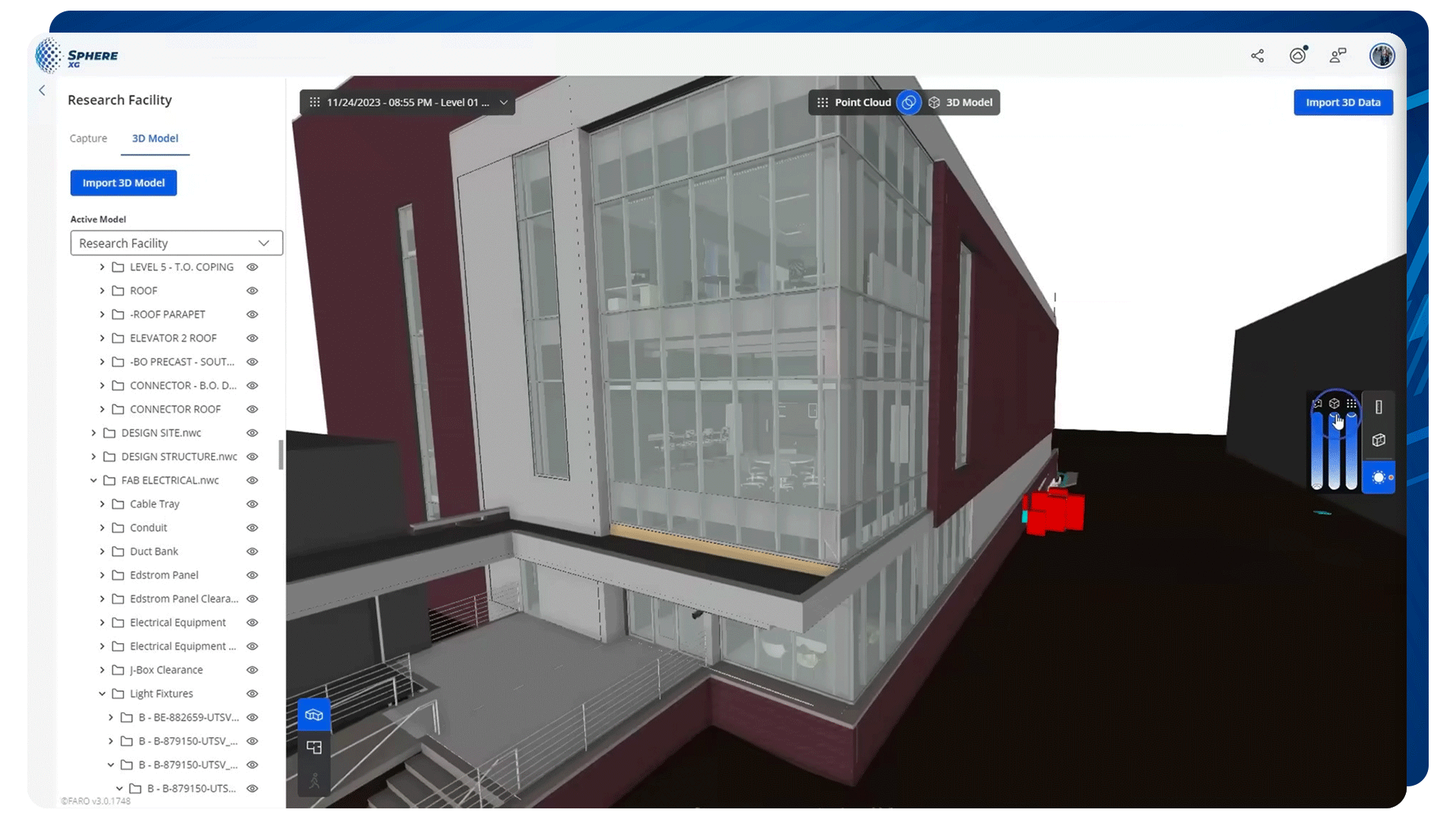1456x819 pixels.
Task: Select the measure ruler tool
Action: click(1379, 407)
